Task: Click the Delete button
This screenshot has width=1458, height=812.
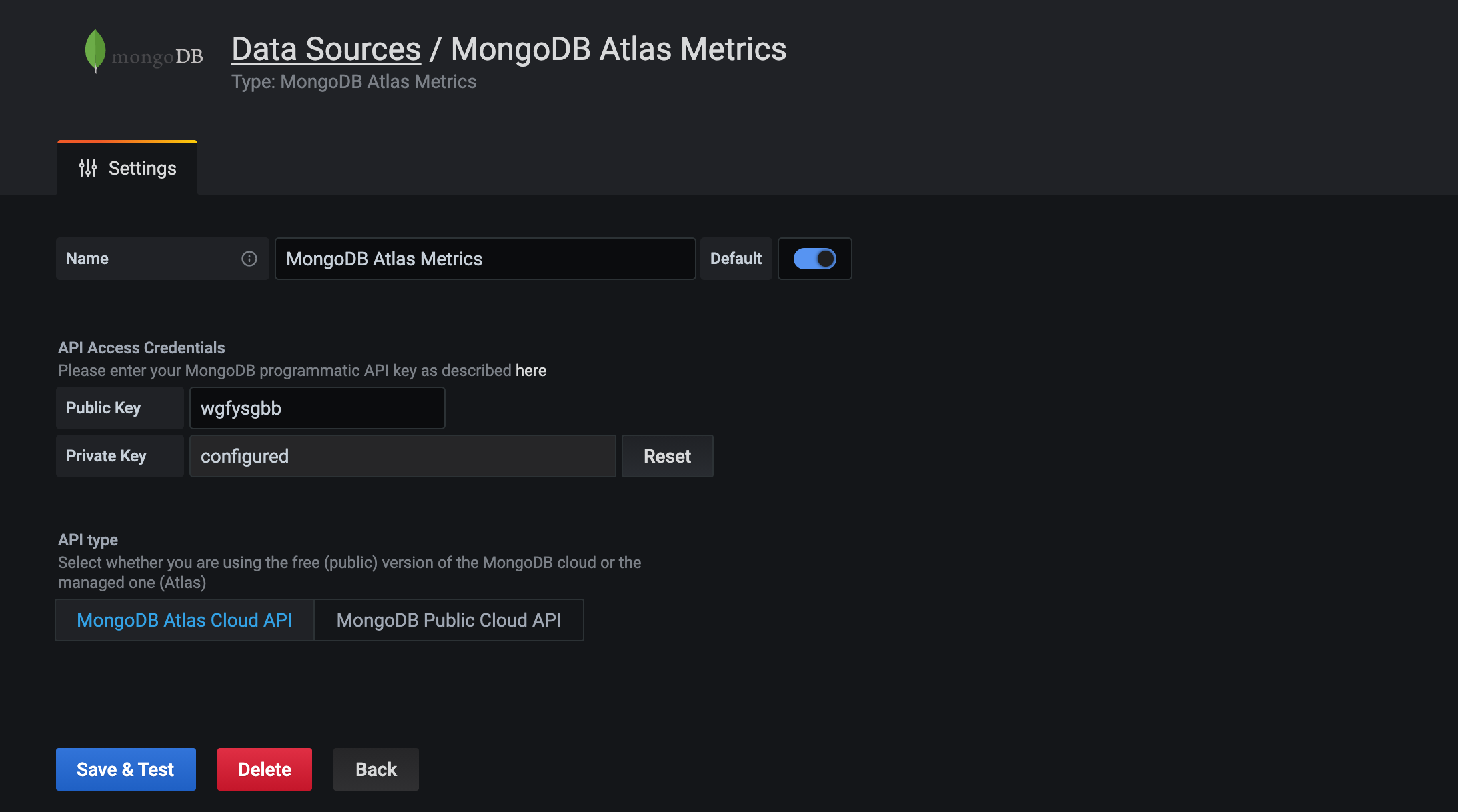Action: 264,769
